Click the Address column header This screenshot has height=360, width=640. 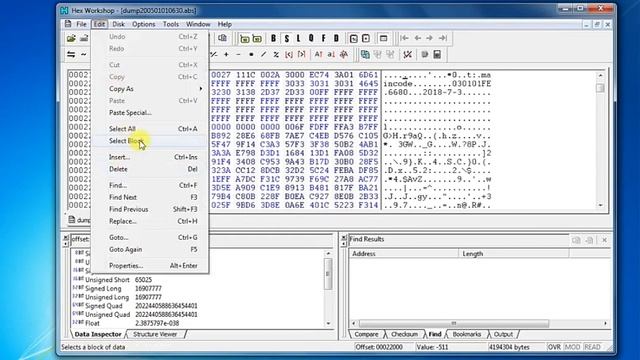point(404,253)
